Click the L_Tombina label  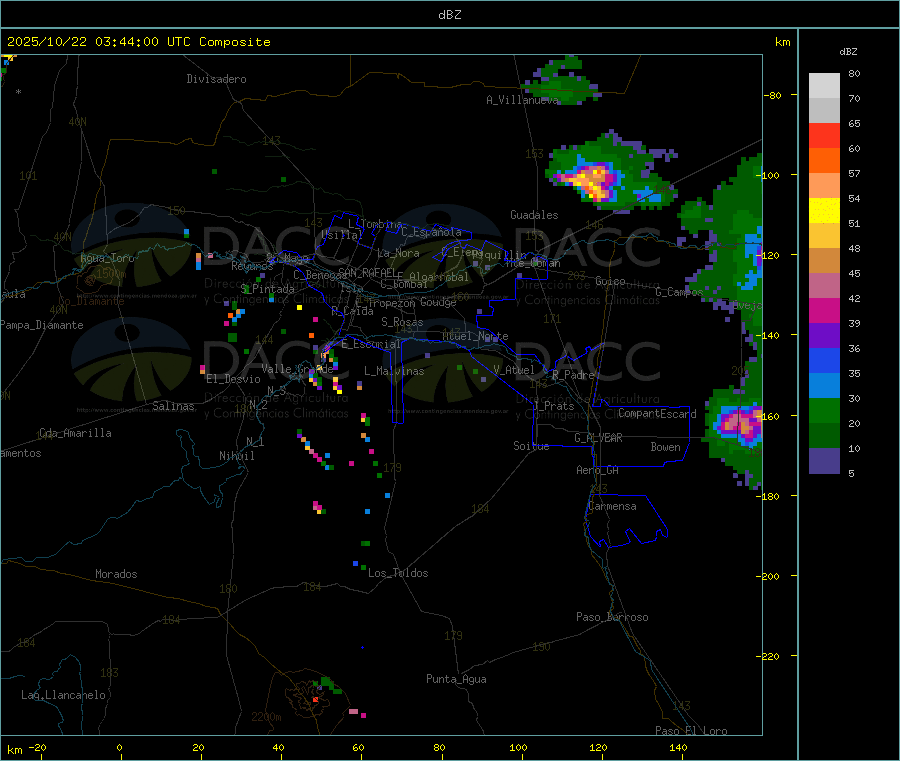[x=375, y=224]
